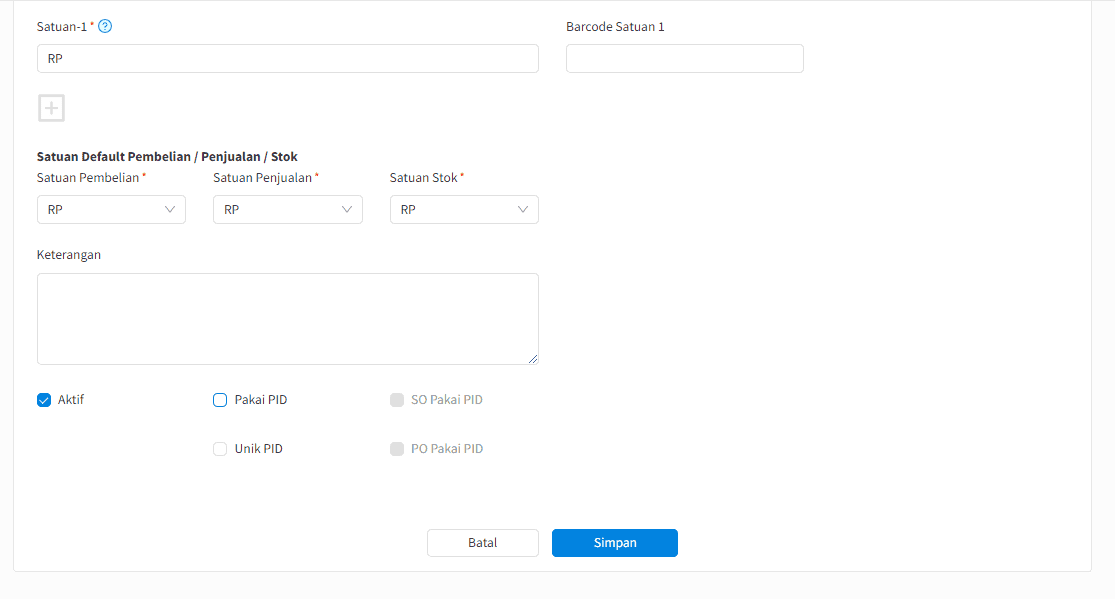
Task: Click the Barcode Satuan 1 field
Action: (x=685, y=58)
